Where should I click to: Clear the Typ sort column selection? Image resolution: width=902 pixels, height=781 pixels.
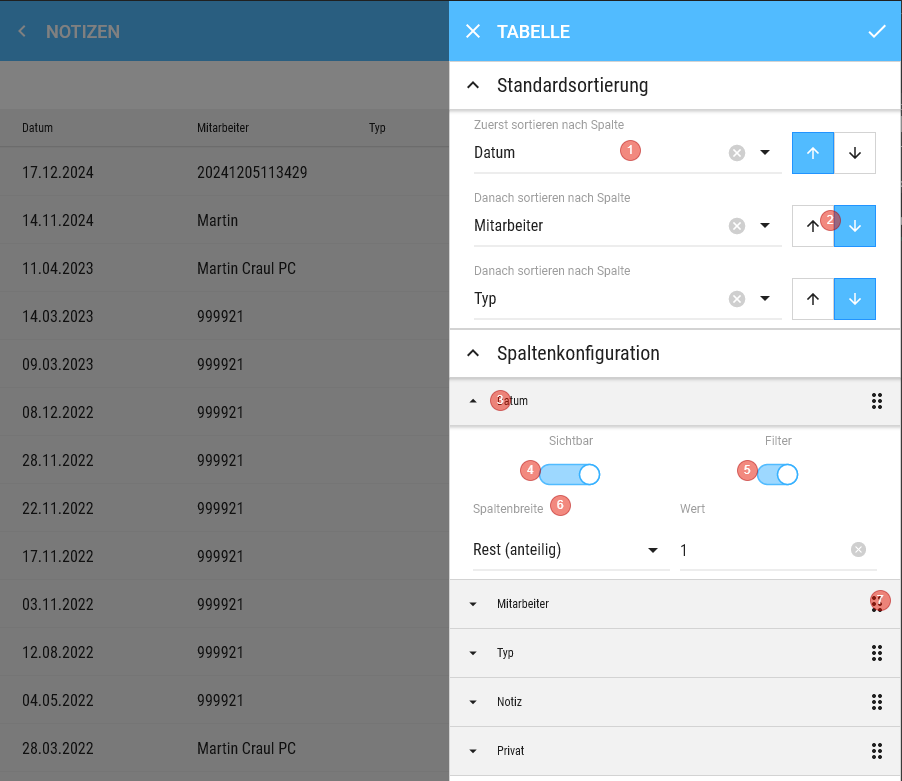(x=737, y=299)
